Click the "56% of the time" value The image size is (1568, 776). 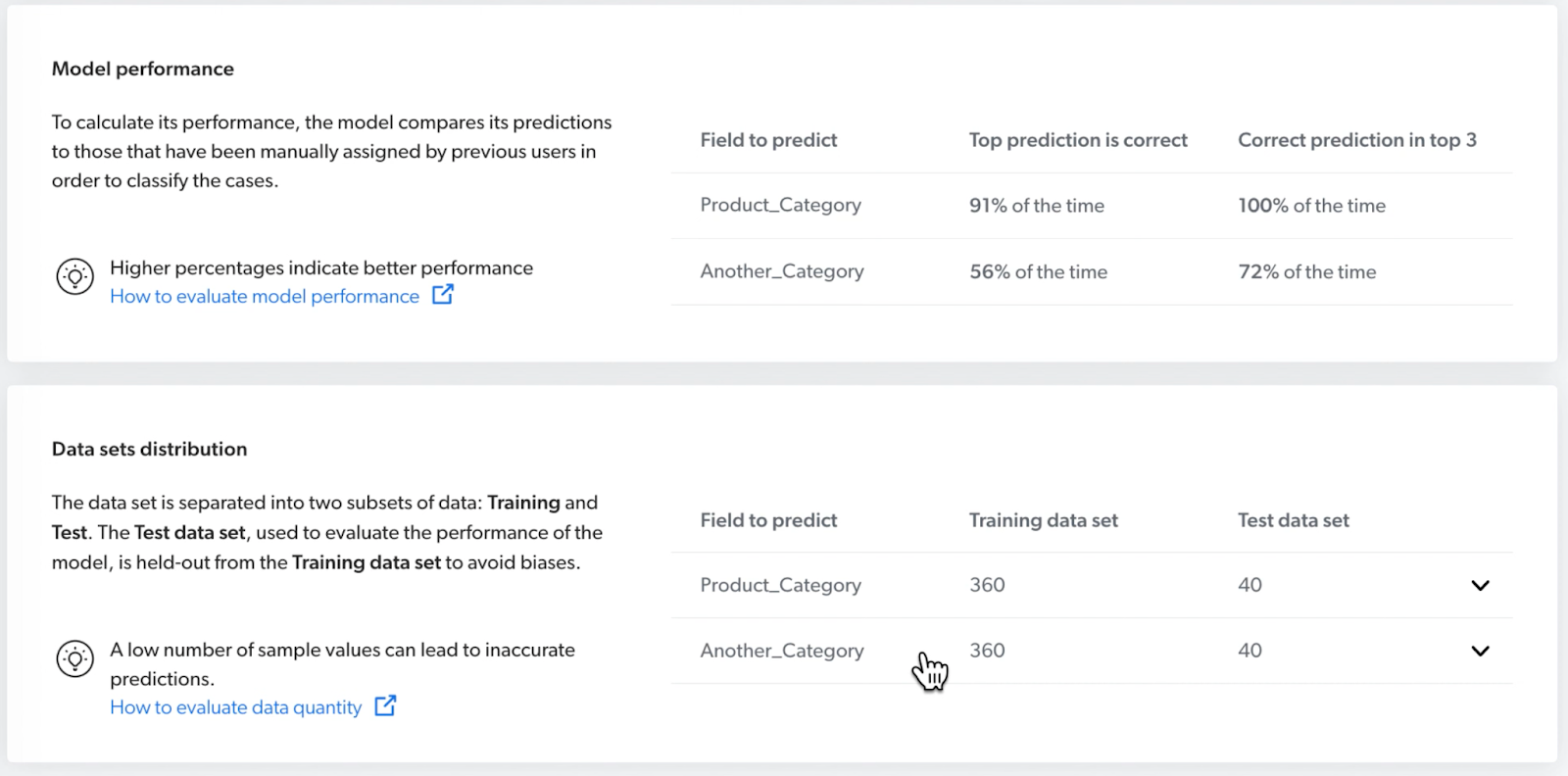coord(1038,272)
